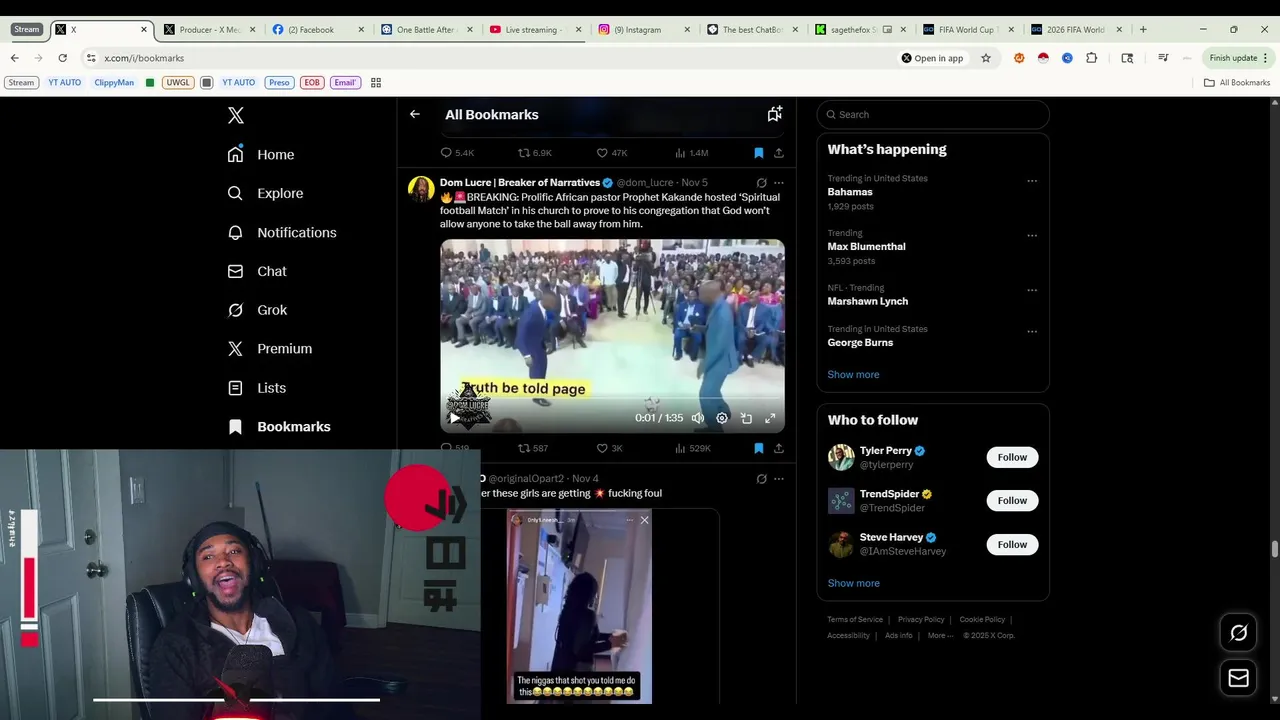Expand the More footer menu
Viewport: 1280px width, 720px height.
(x=939, y=636)
